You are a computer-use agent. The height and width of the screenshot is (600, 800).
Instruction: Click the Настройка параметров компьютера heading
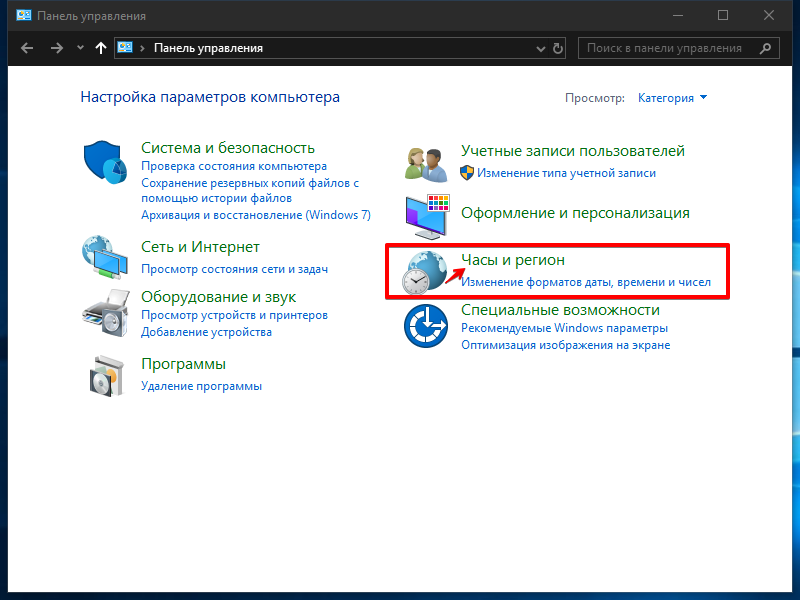(210, 97)
